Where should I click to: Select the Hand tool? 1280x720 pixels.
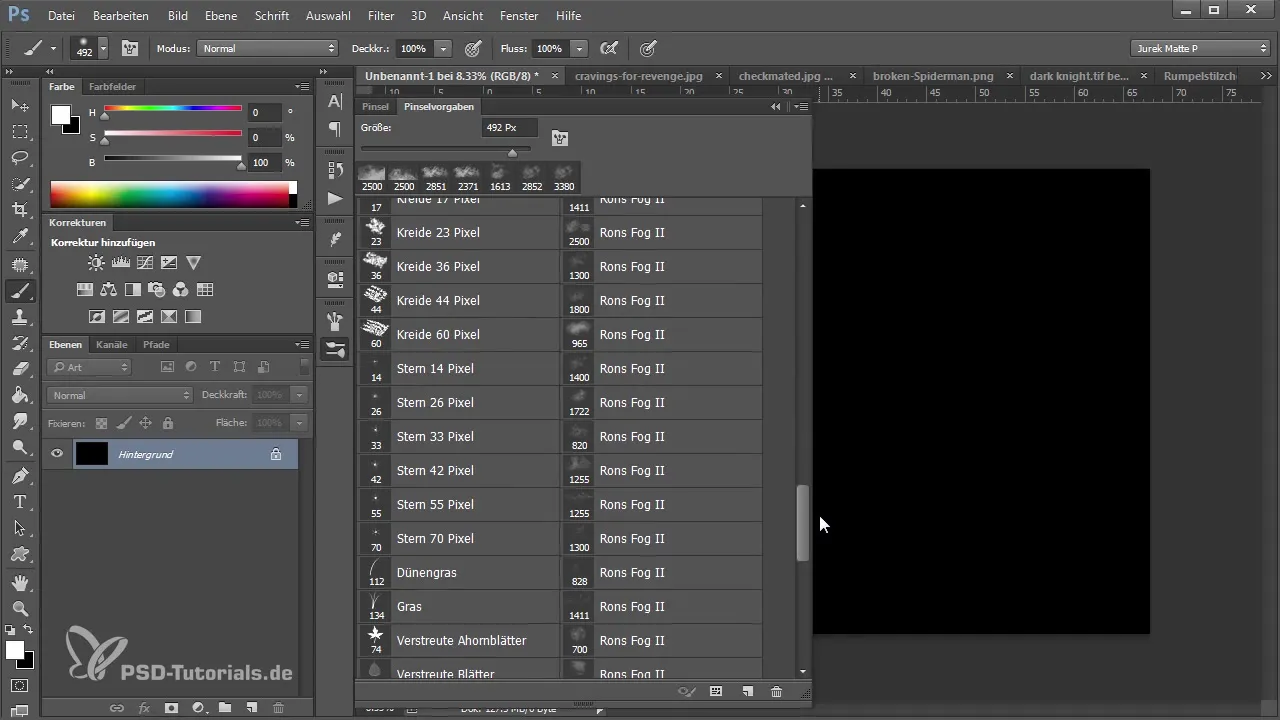[x=20, y=582]
